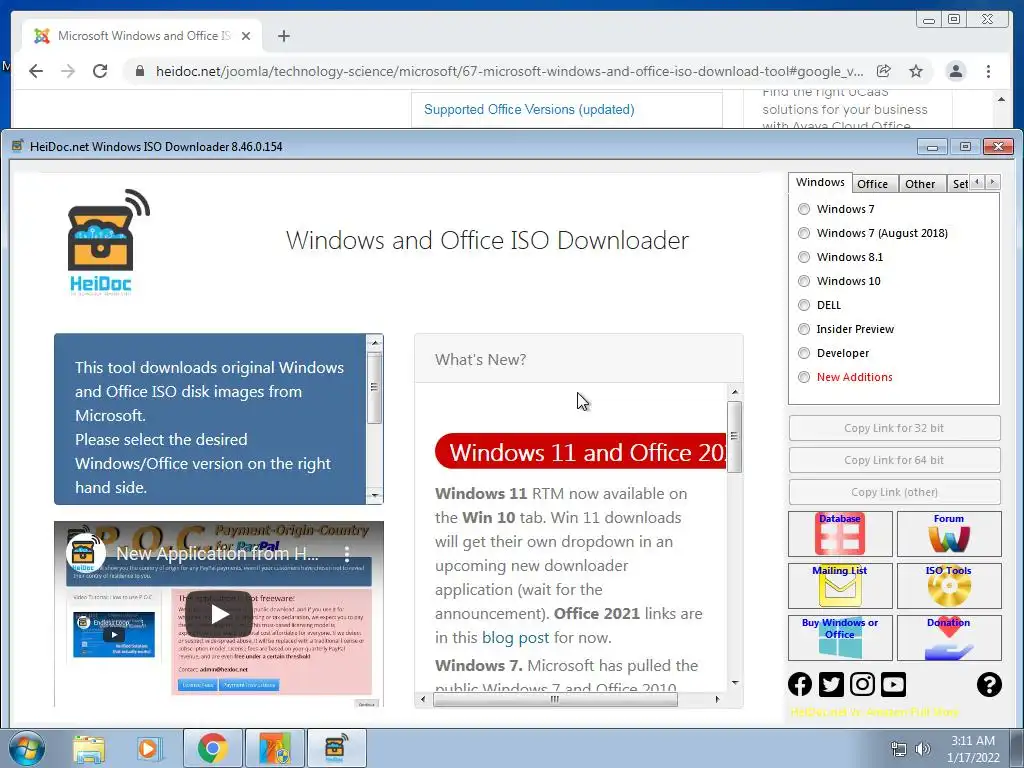This screenshot has width=1024, height=768.
Task: Click the volume speaker tray icon
Action: click(922, 749)
